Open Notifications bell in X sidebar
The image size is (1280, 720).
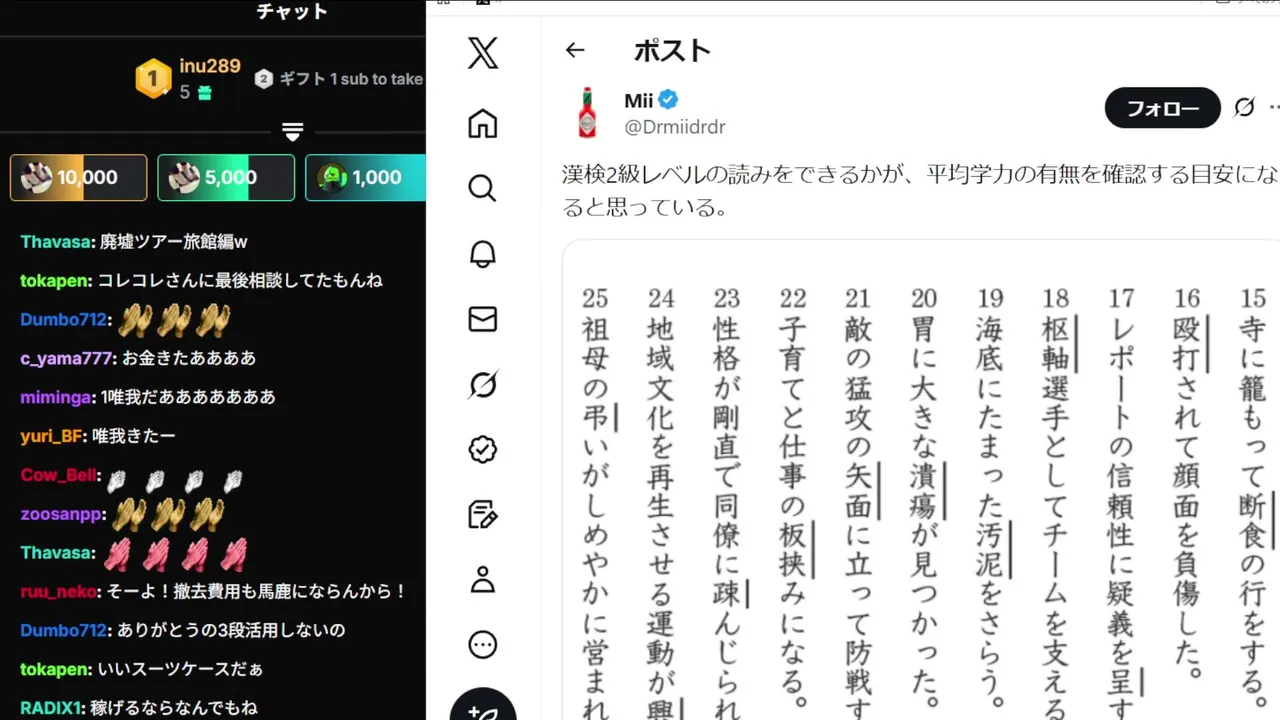pyautogui.click(x=483, y=254)
